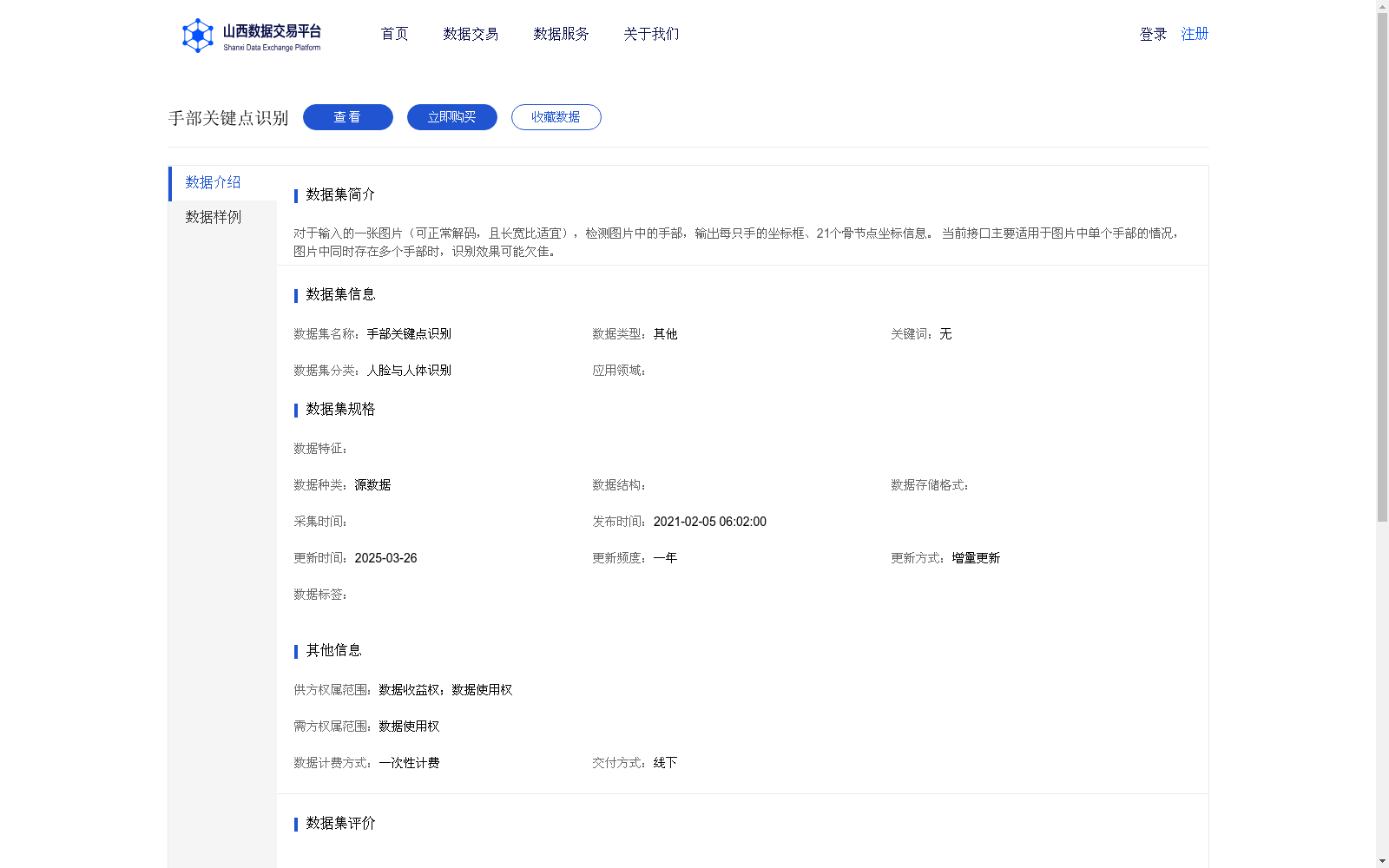Click the 其他信息 section heading
Image resolution: width=1389 pixels, height=868 pixels.
tap(333, 650)
